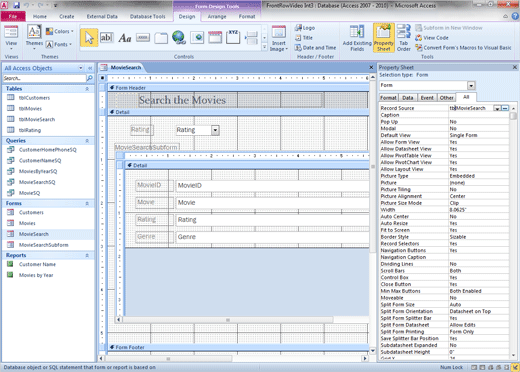This screenshot has height=372, width=520.
Task: Save the database with the floppy icon
Action: (x=17, y=5)
